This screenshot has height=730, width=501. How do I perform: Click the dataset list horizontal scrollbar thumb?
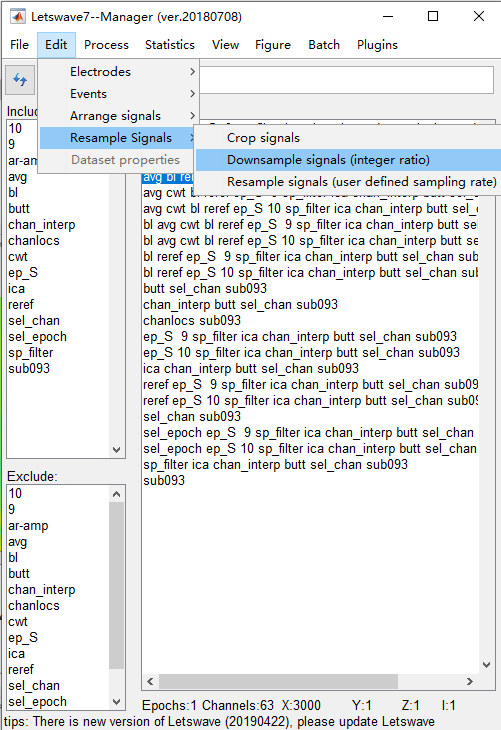[x=278, y=682]
